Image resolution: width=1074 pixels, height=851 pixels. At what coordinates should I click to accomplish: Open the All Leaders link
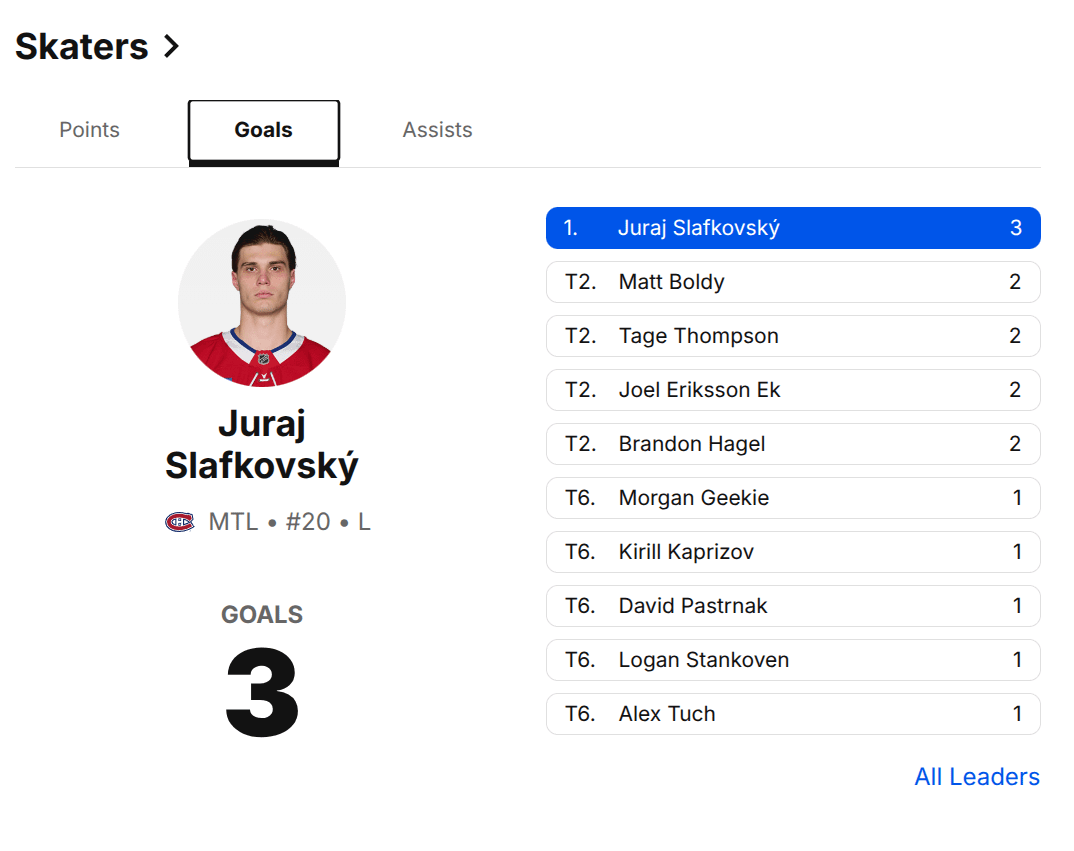(977, 777)
